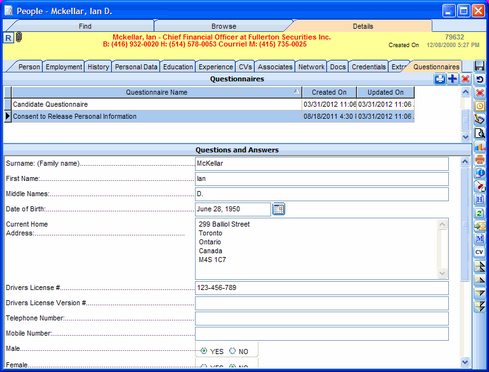Go to next record with single-down arrow icon

coord(480,293)
